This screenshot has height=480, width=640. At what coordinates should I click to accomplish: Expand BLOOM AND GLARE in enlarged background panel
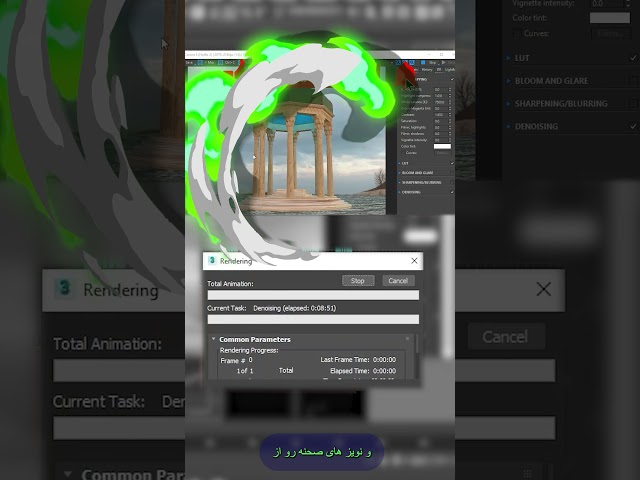(x=509, y=81)
